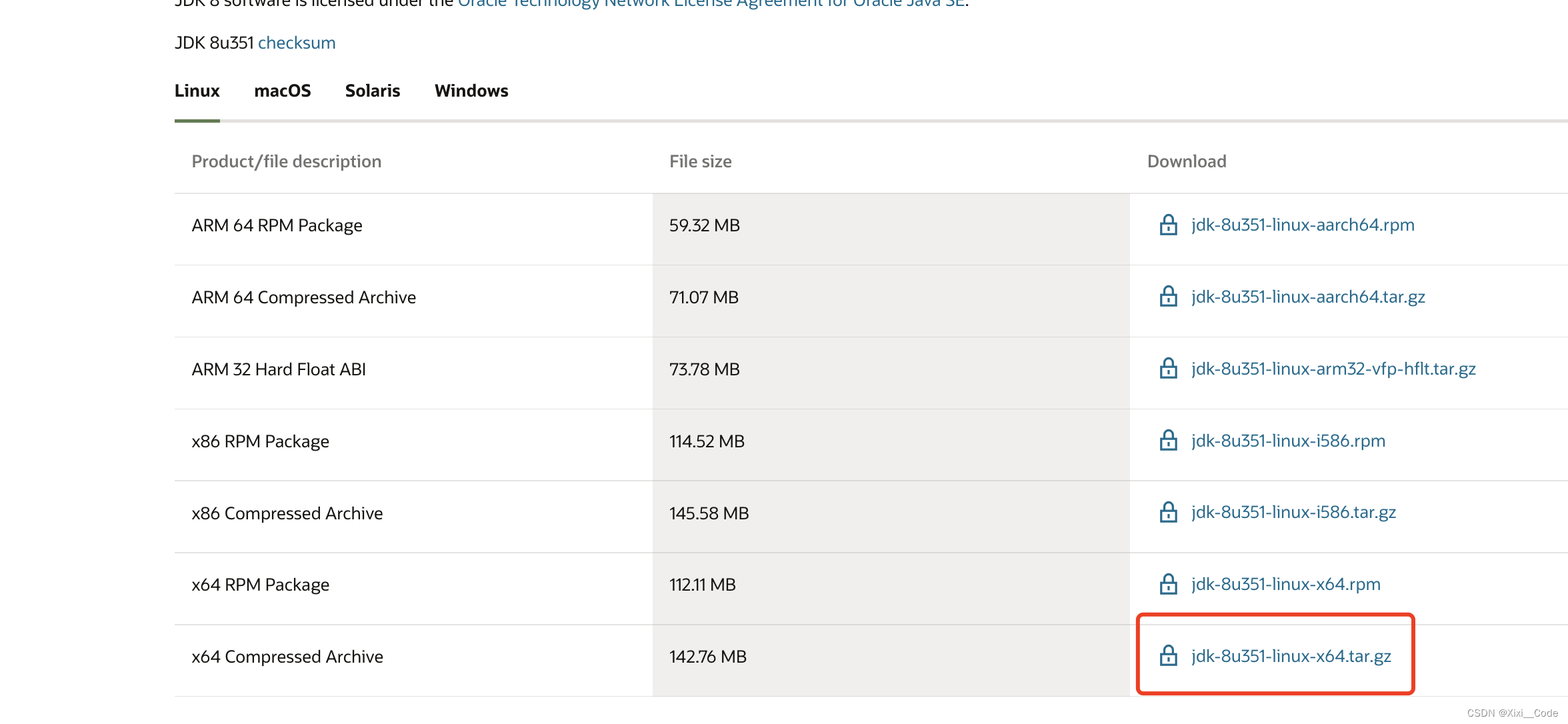Click lock icon beside jdk-8u351-linux-x64.tar.gz
1568x724 pixels.
click(1168, 657)
